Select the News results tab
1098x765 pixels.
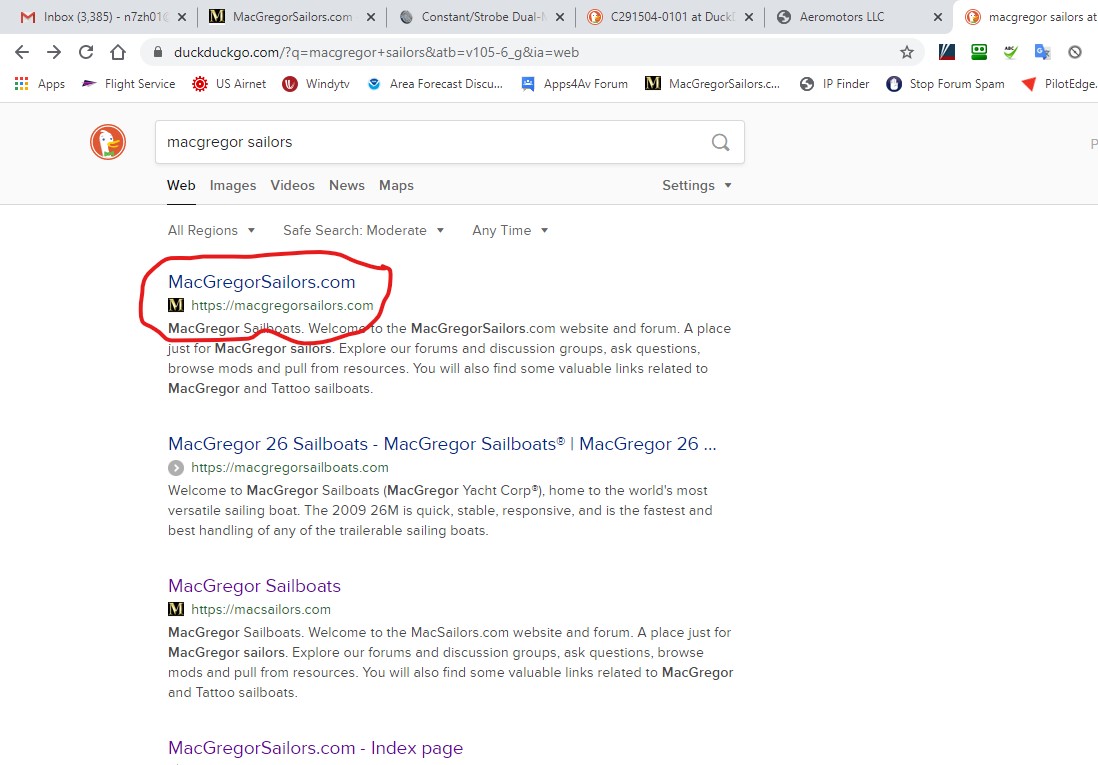pyautogui.click(x=347, y=186)
